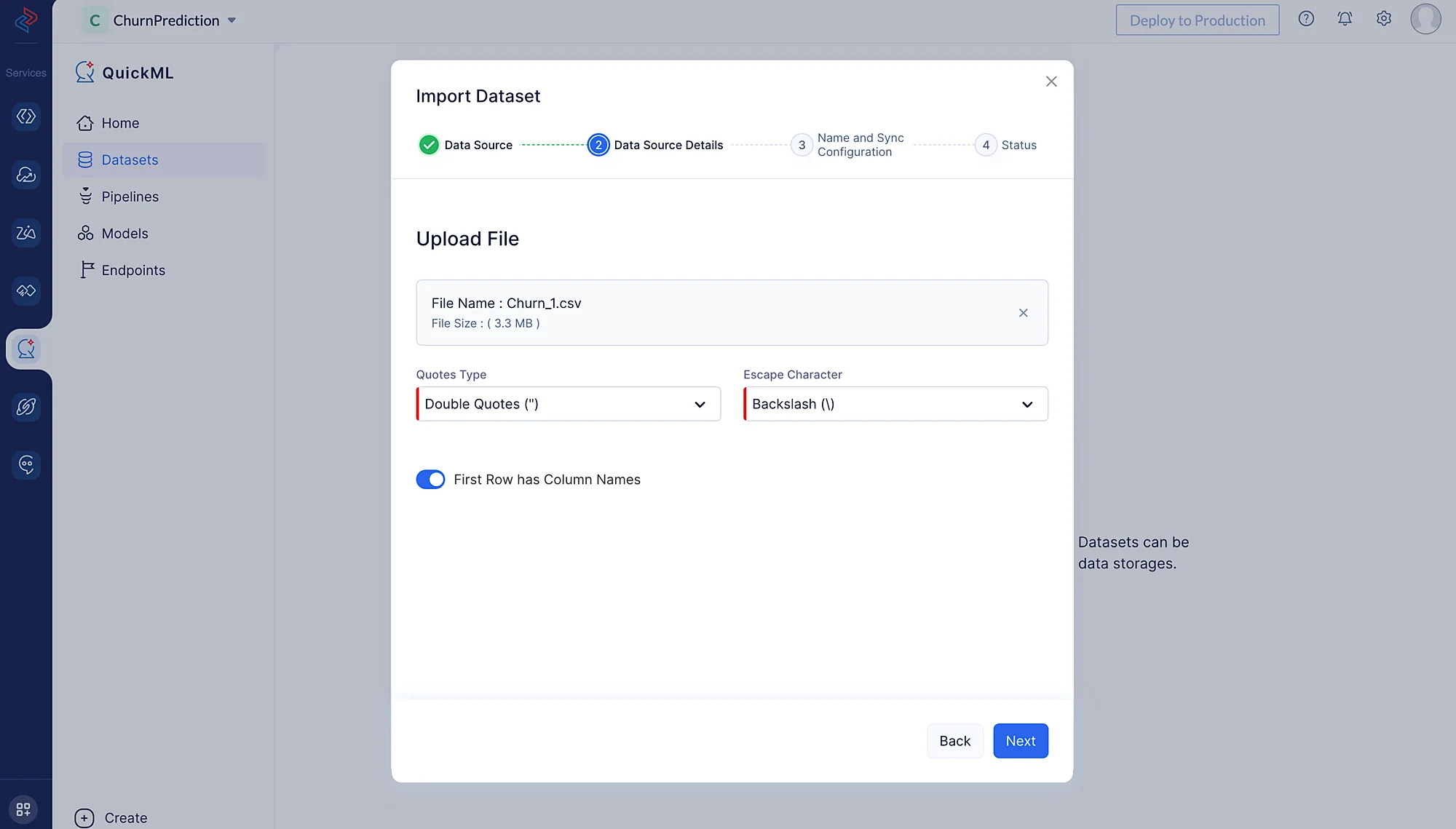Select the QuickML service icon in sidebar
The image size is (1456, 829).
pyautogui.click(x=26, y=349)
